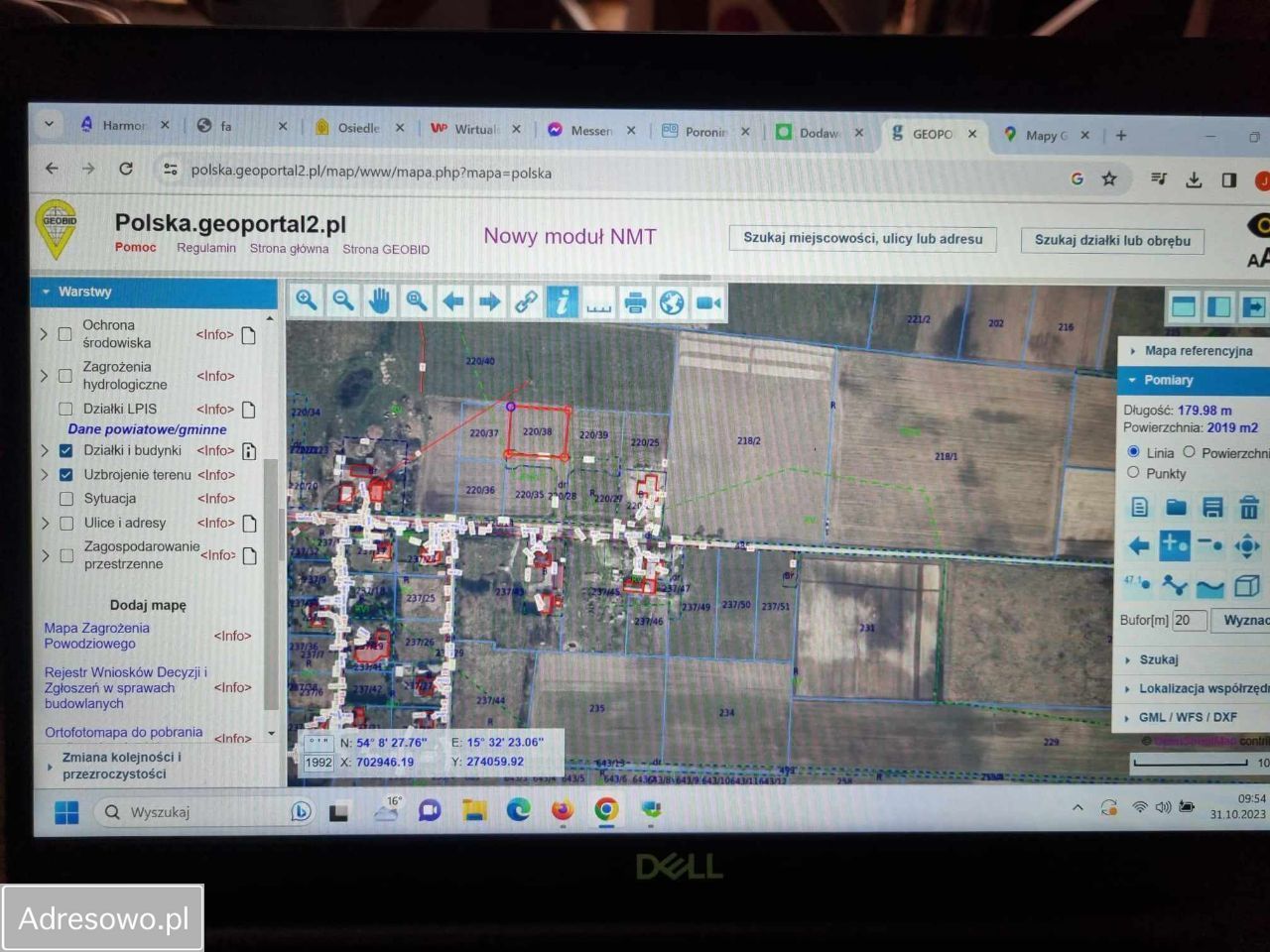This screenshot has height=952, width=1270.
Task: Click Szukaj działki lub obrębu button
Action: click(x=1111, y=240)
